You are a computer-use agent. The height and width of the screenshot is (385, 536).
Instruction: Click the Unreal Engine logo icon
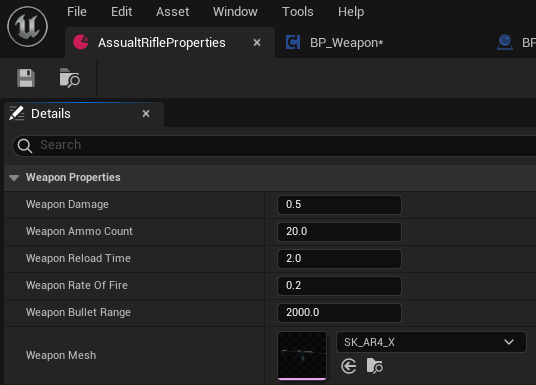point(27,27)
